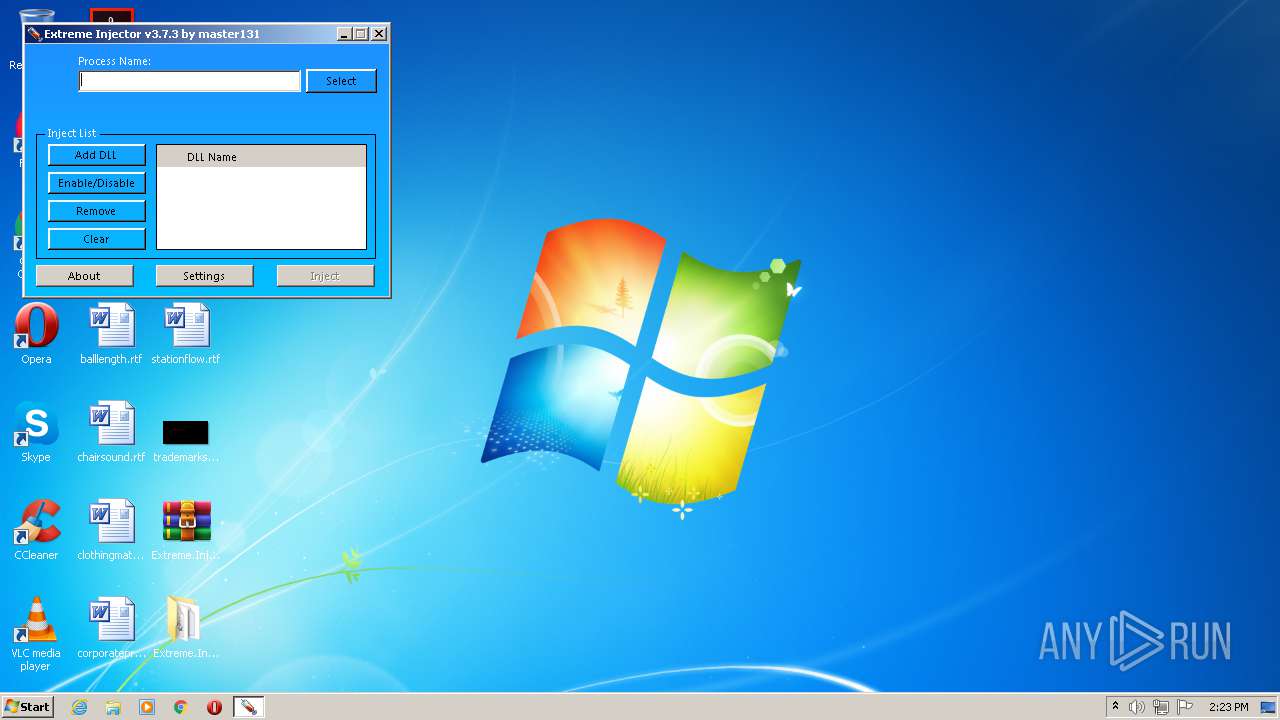Screen dimensions: 1280x720
Task: Click Extreme Injector taskbar button
Action: [x=248, y=707]
